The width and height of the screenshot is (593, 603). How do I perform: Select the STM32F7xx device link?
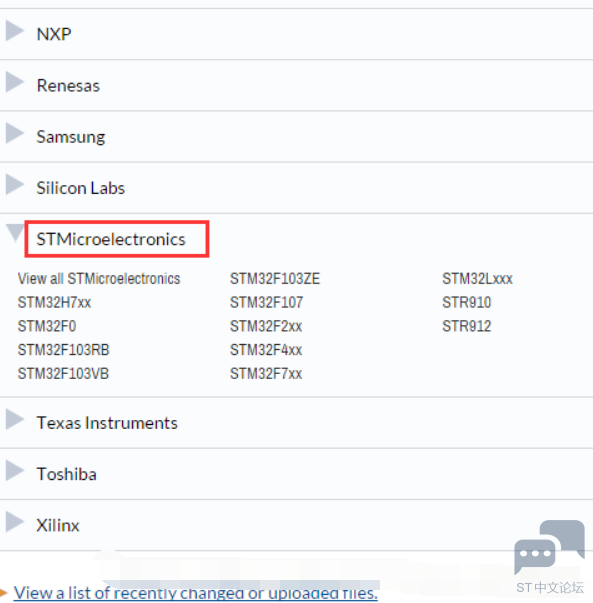(x=266, y=374)
